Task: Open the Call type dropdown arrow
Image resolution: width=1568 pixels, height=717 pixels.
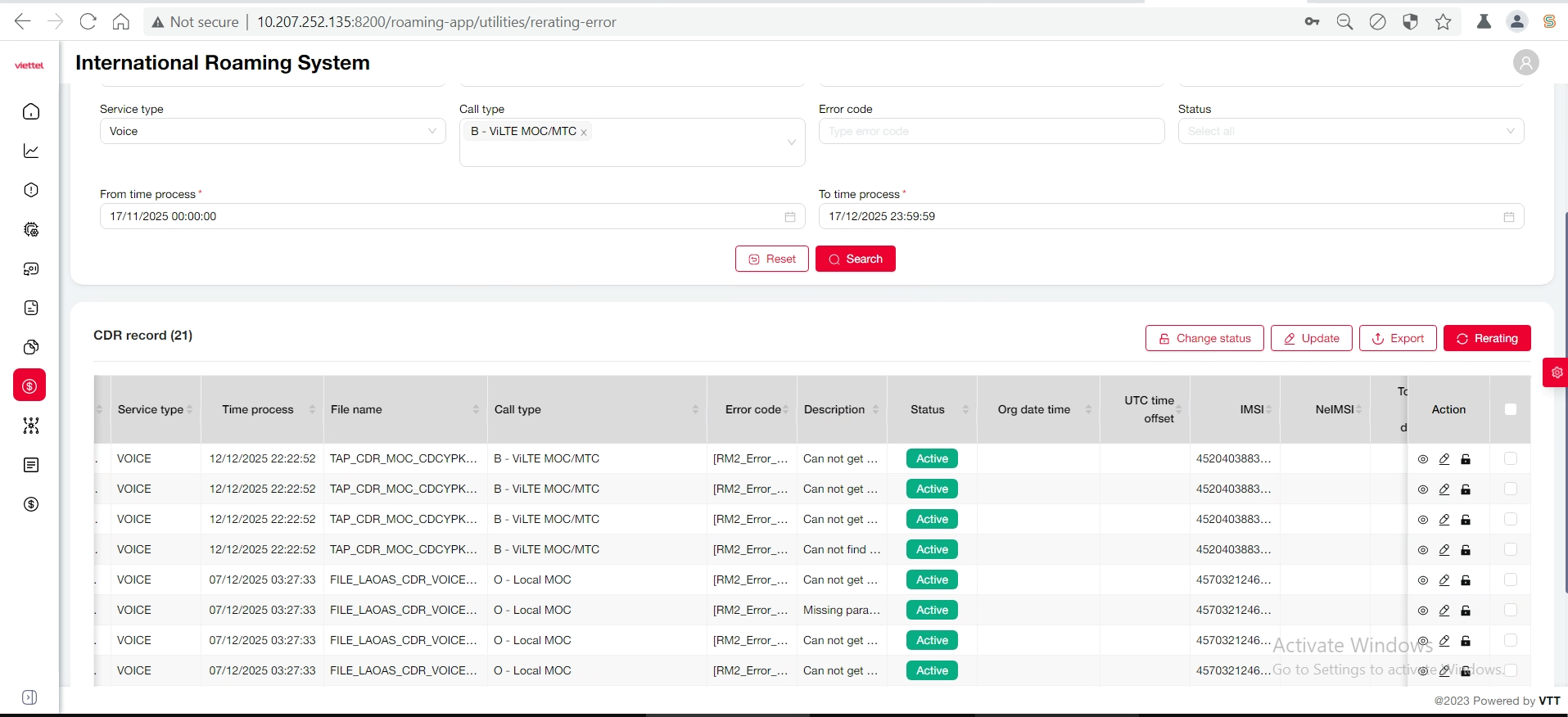Action: click(791, 142)
